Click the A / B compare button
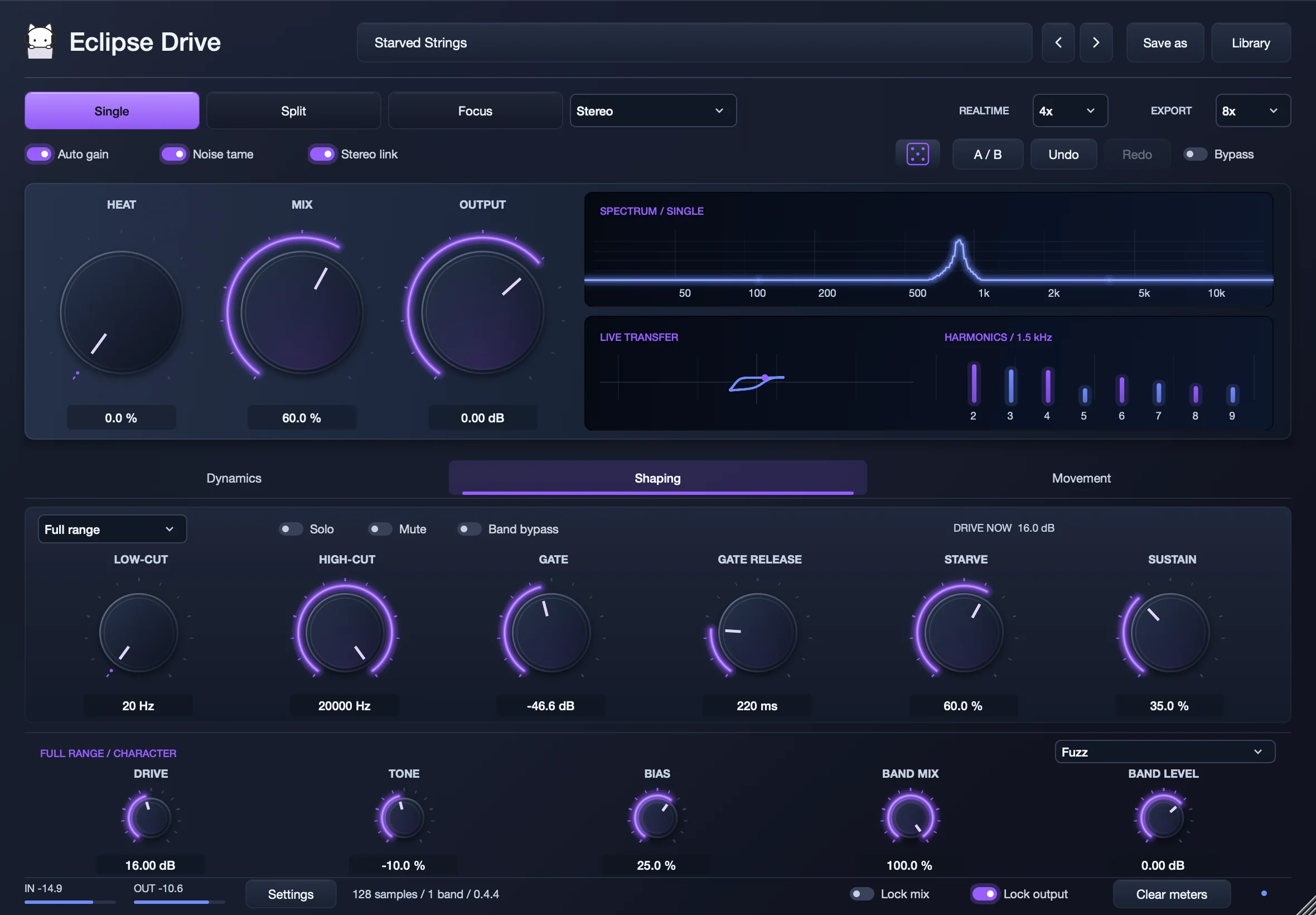 pyautogui.click(x=987, y=154)
